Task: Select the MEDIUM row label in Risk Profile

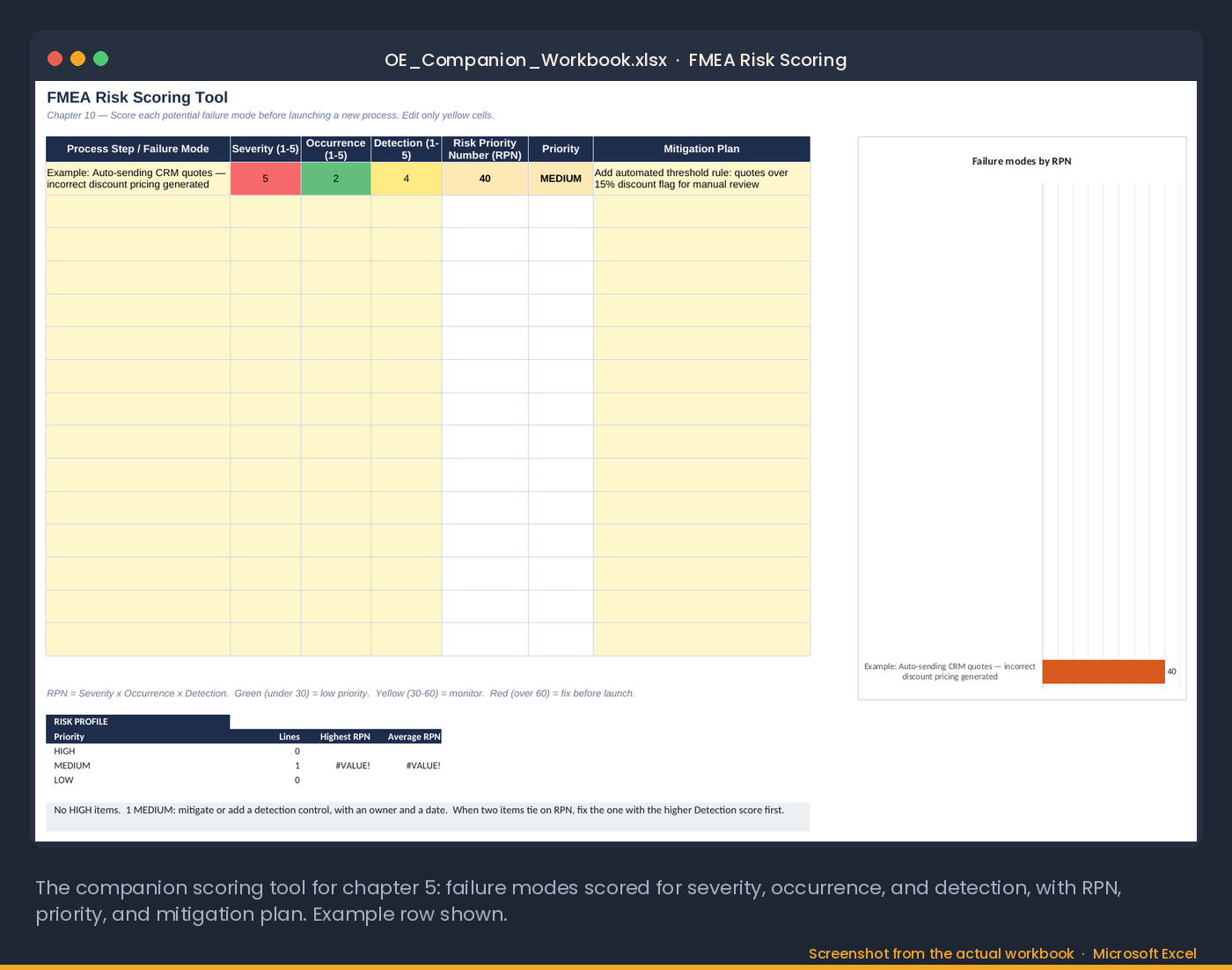Action: 72,766
